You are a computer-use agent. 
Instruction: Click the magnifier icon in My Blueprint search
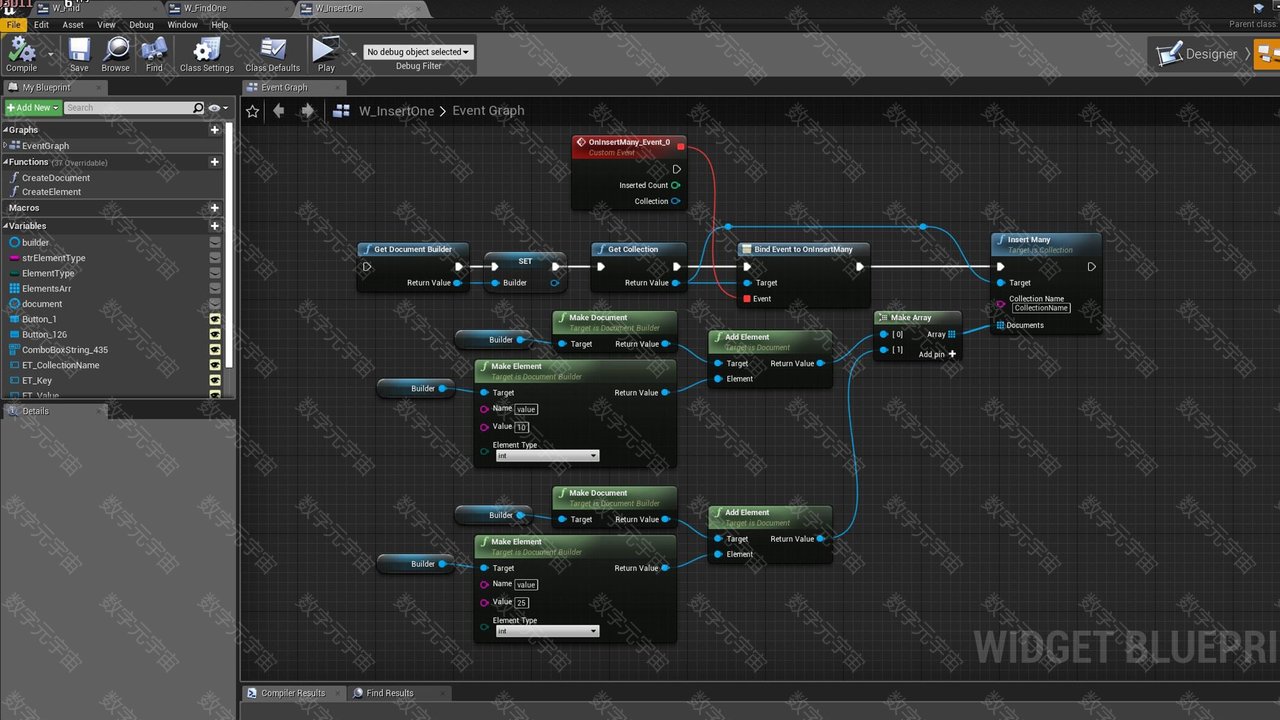198,108
